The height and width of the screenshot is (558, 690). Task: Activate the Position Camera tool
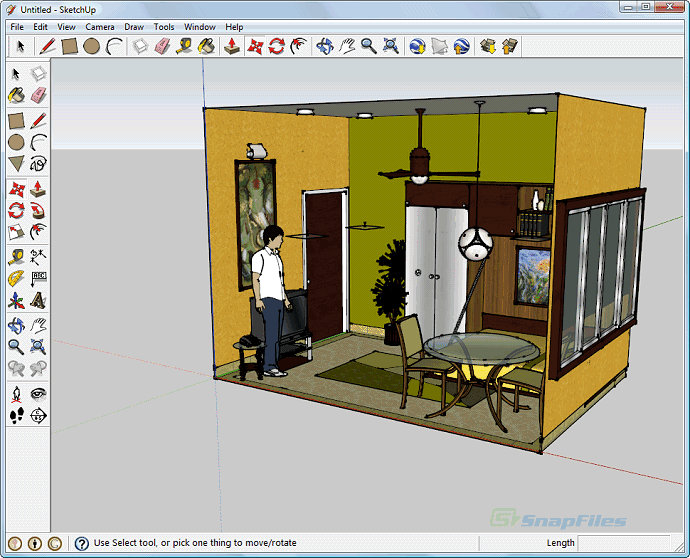click(16, 394)
